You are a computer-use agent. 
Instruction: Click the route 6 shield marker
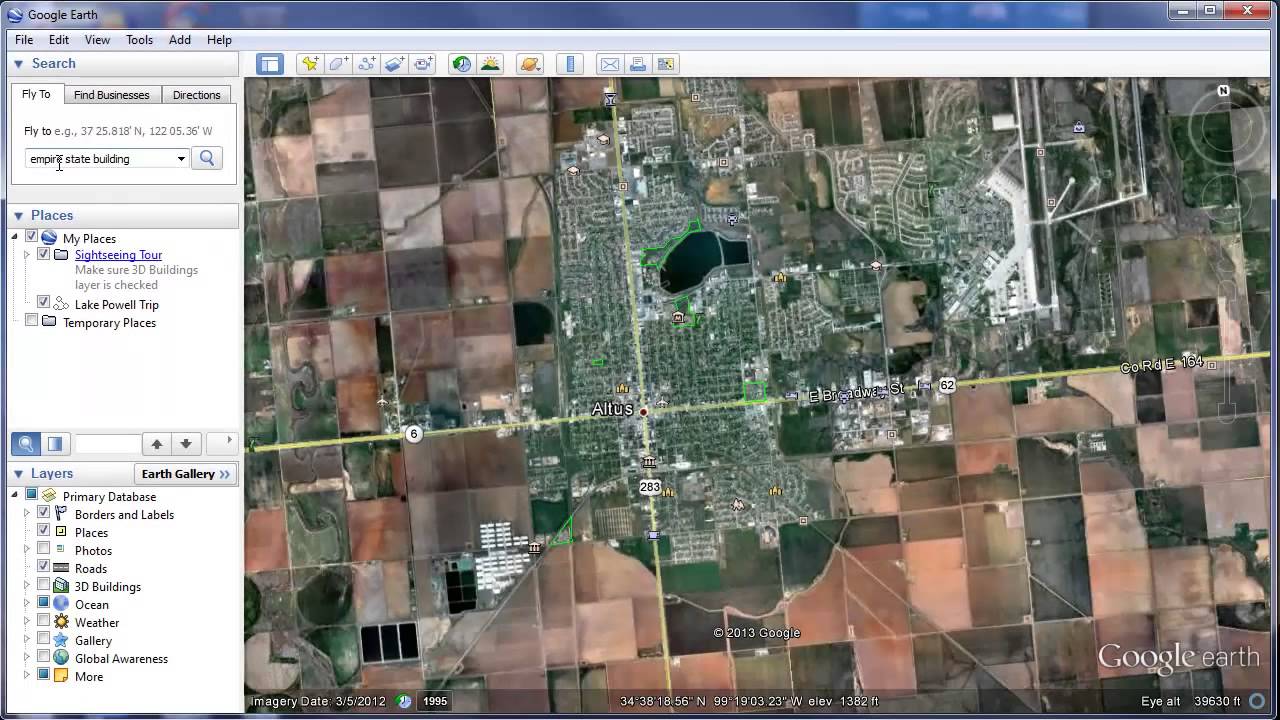413,434
